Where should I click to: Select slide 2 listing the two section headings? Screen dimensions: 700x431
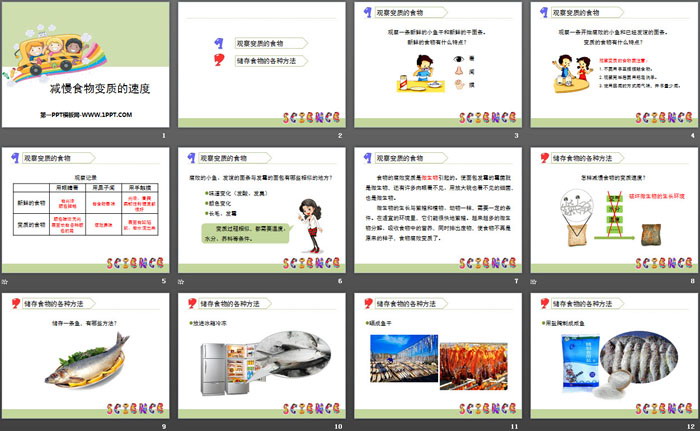coord(262,65)
